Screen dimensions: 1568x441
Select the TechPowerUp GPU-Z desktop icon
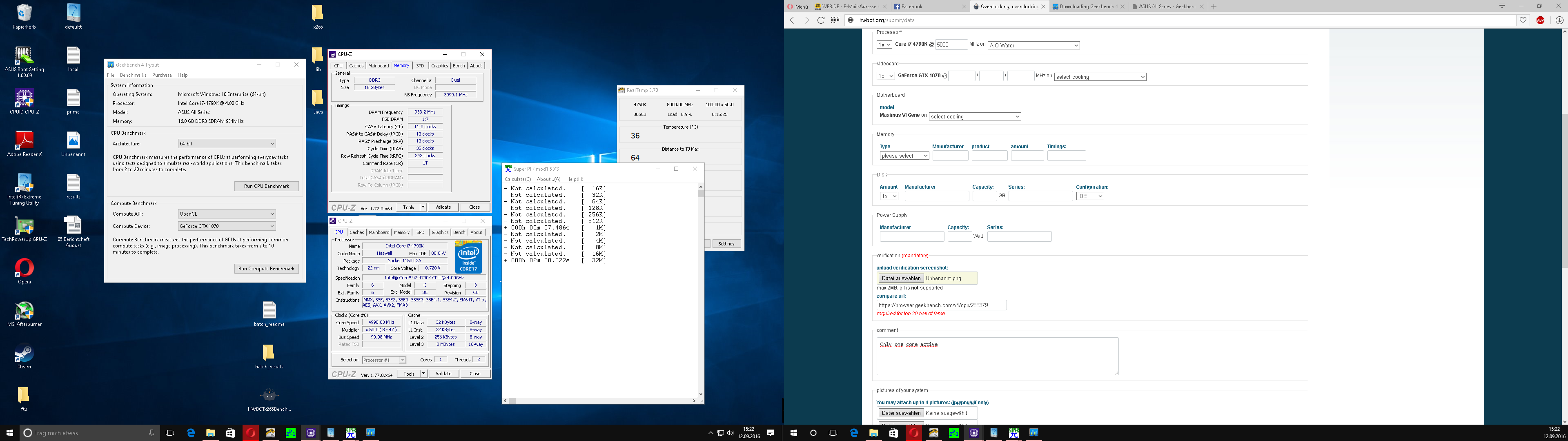pos(24,229)
